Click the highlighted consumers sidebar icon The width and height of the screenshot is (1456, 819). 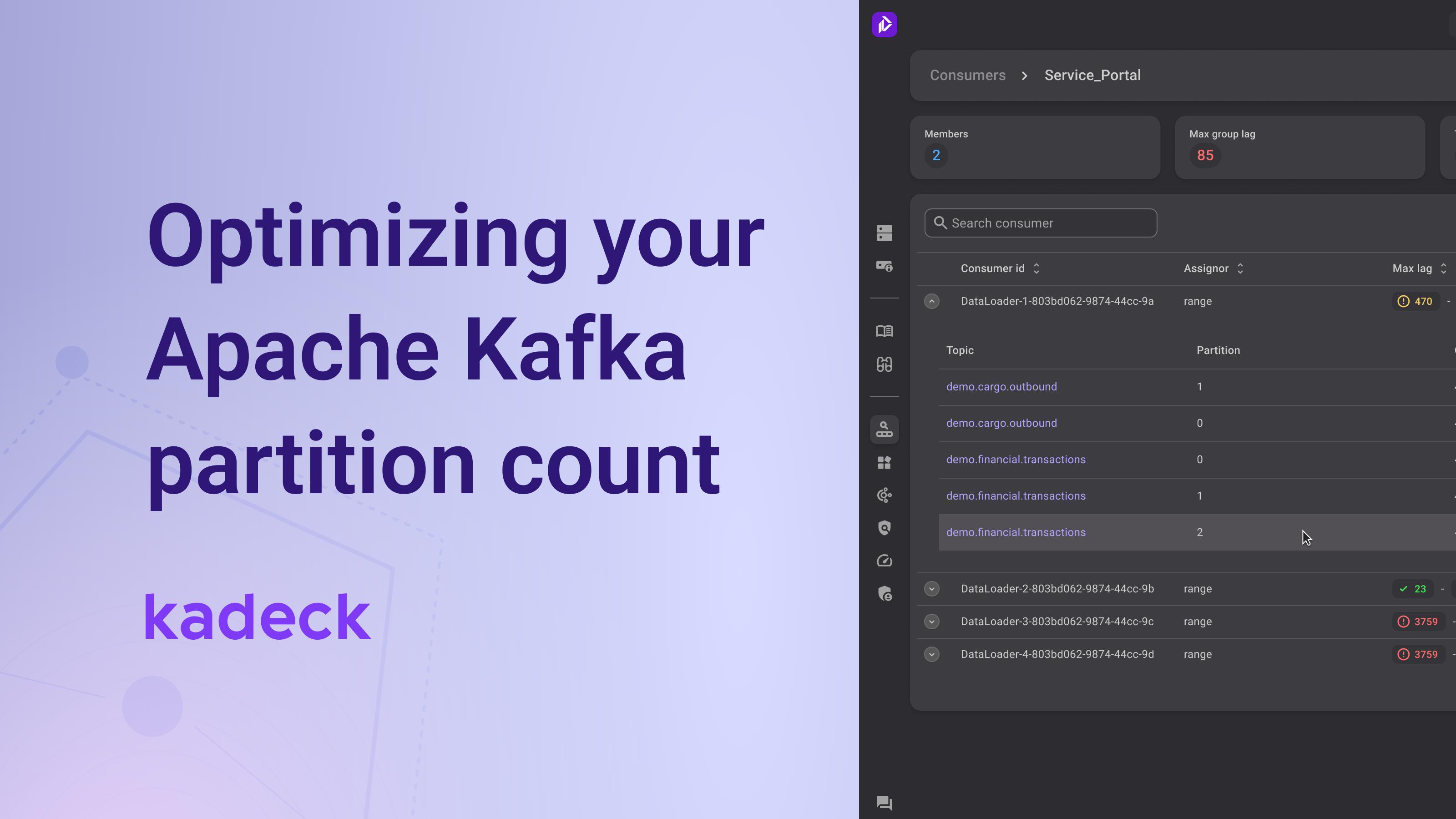pos(885,429)
